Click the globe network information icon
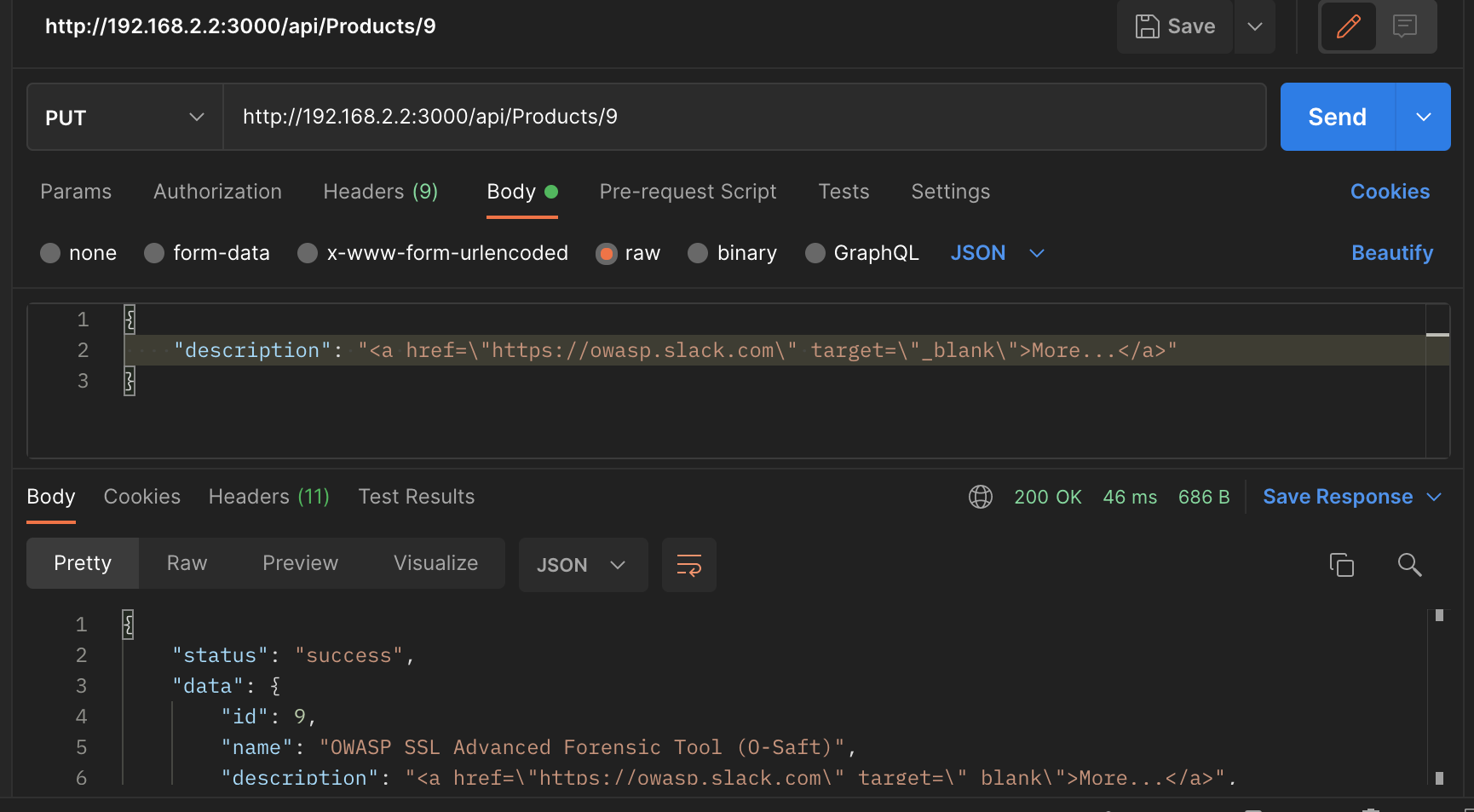The height and width of the screenshot is (812, 1474). (x=981, y=497)
